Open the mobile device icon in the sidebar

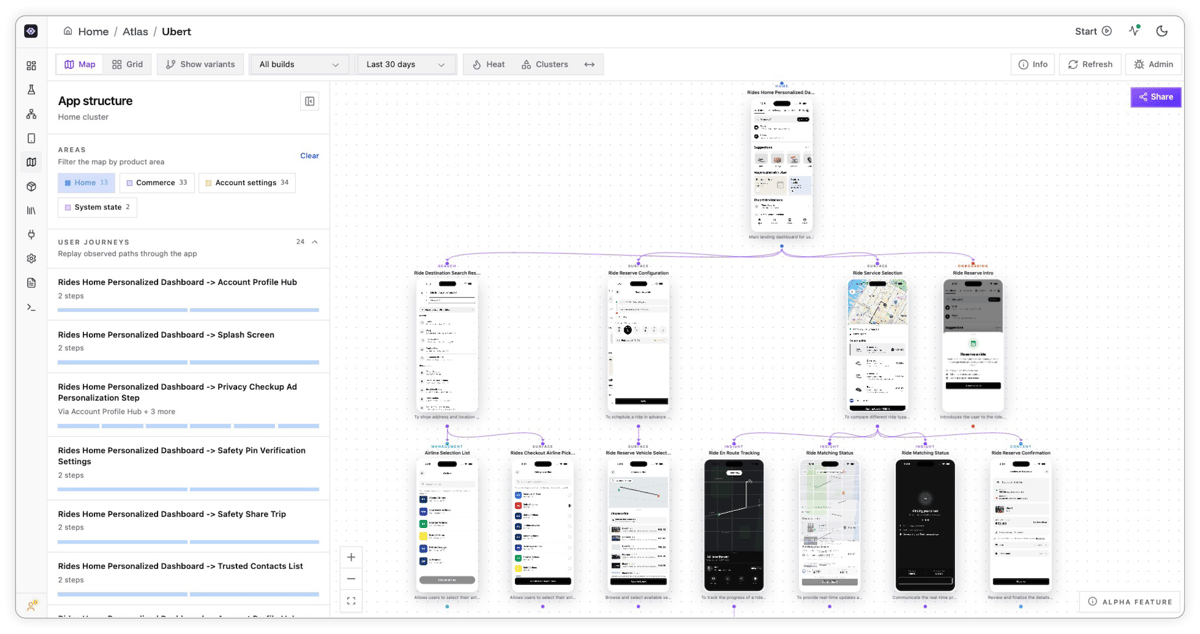coord(31,138)
